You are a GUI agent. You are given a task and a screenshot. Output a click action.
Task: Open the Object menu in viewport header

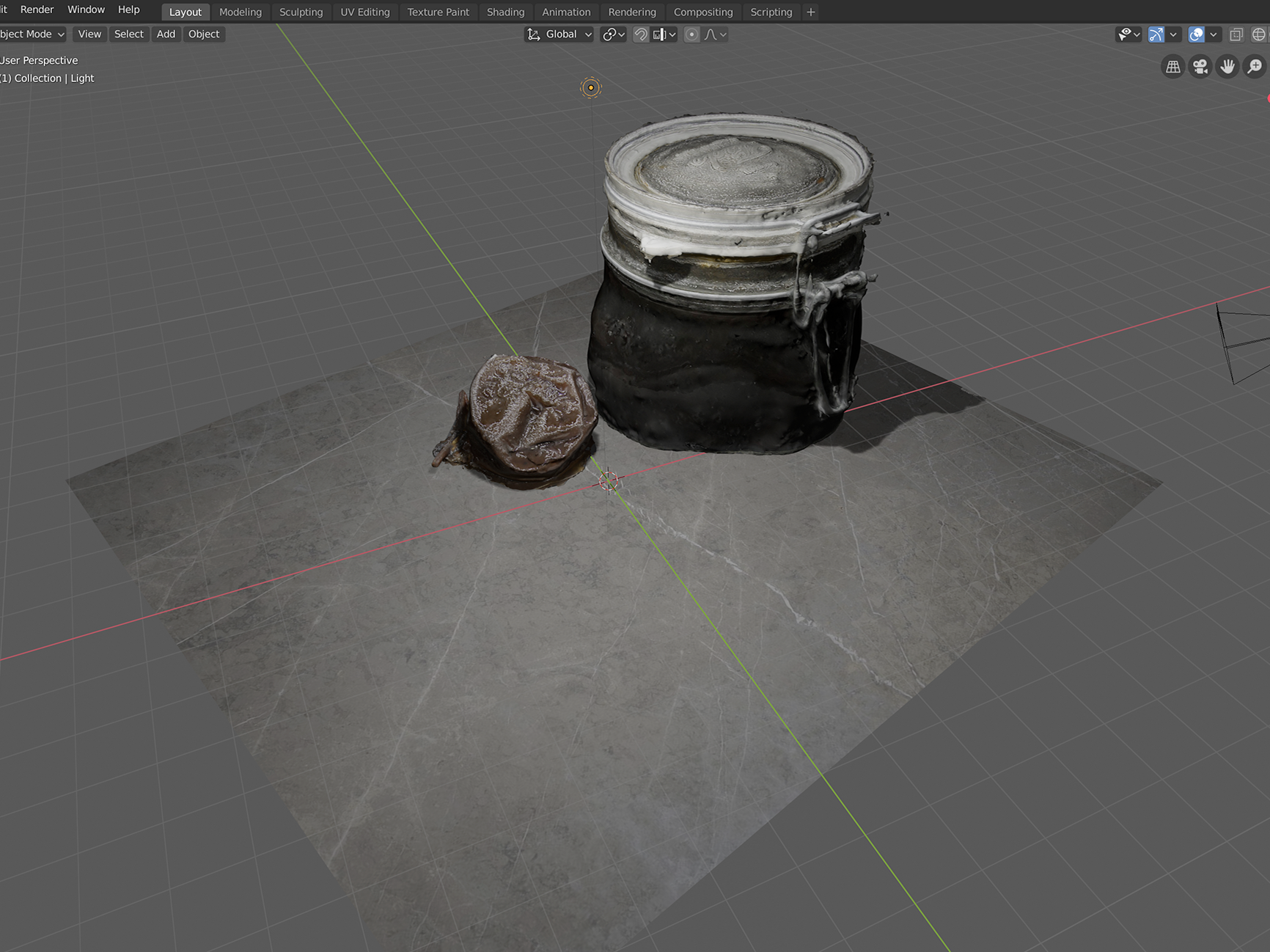coord(204,34)
